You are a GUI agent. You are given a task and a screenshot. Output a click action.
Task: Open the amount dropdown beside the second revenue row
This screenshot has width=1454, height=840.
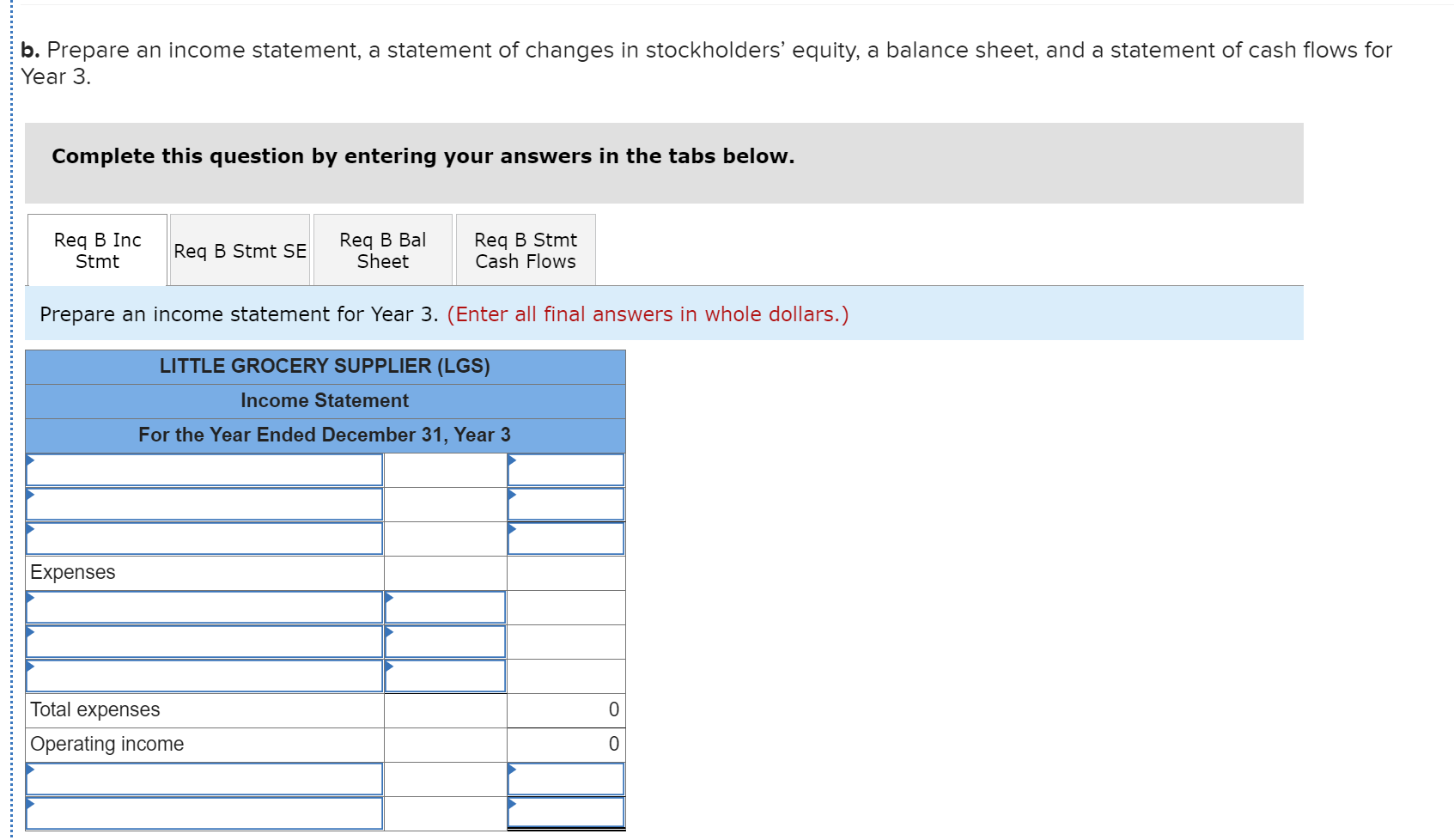pos(565,504)
